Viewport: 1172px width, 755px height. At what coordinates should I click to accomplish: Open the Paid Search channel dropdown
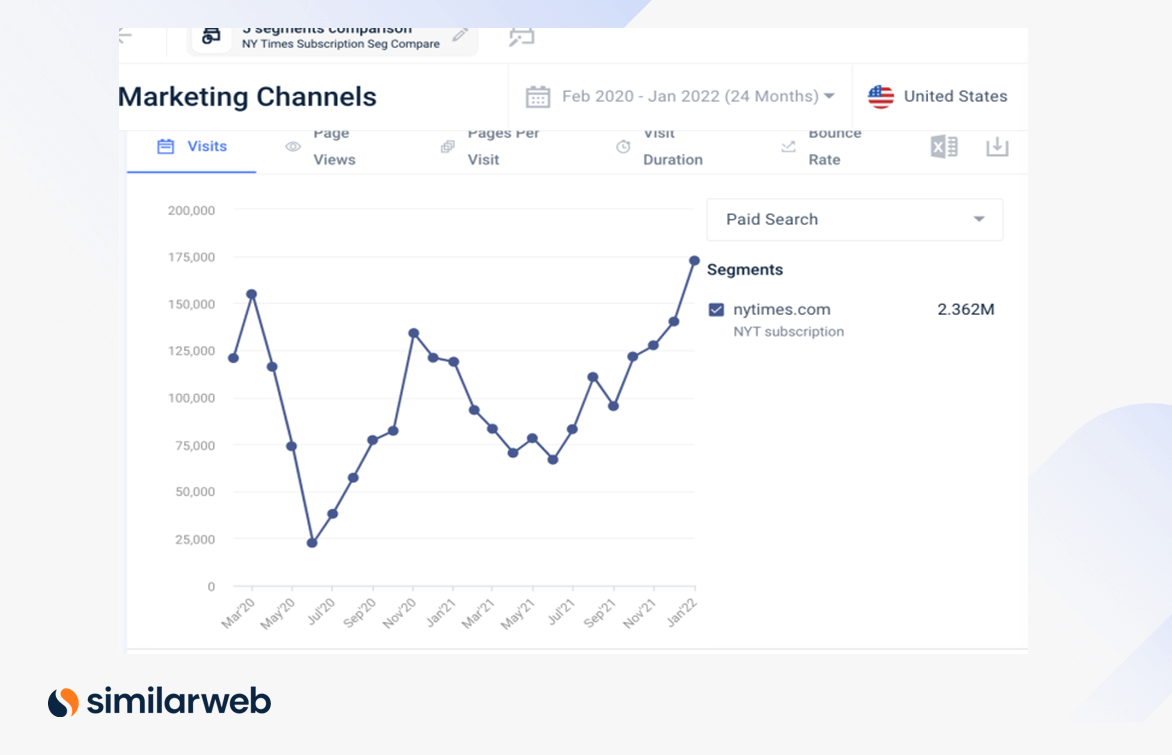(x=853, y=219)
